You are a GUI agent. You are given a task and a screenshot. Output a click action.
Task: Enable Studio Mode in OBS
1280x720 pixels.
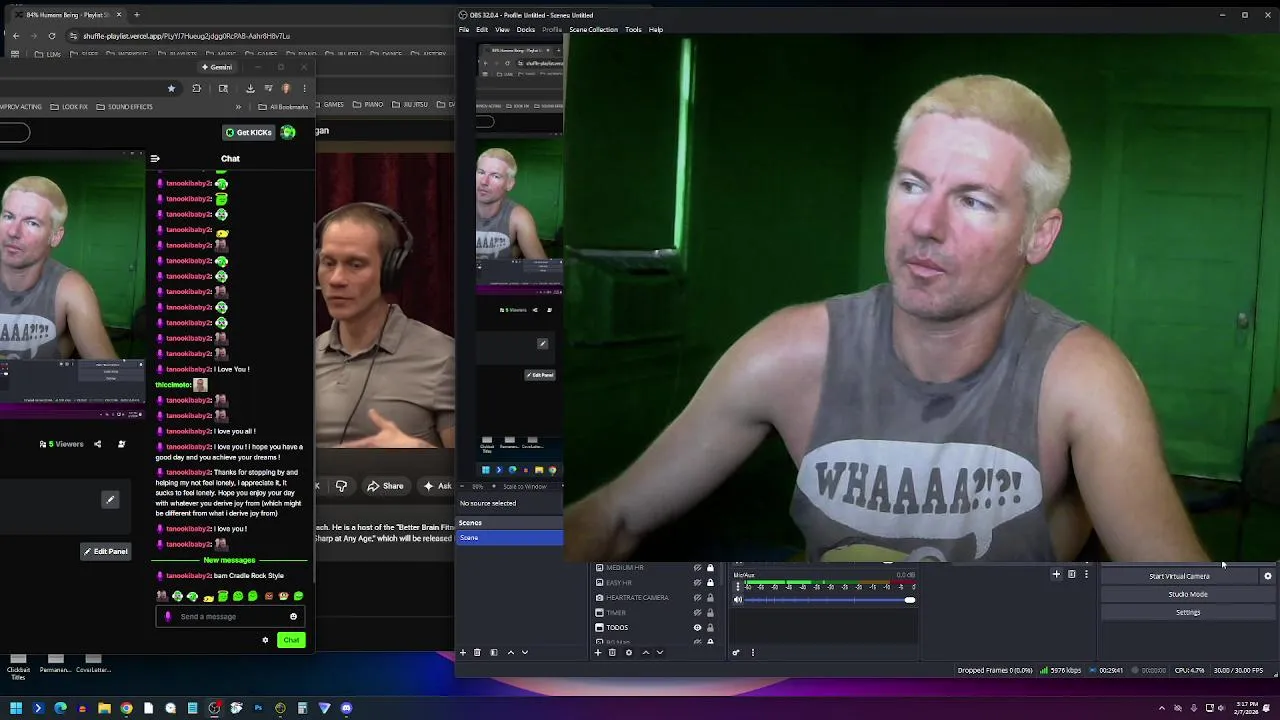pyautogui.click(x=1188, y=594)
